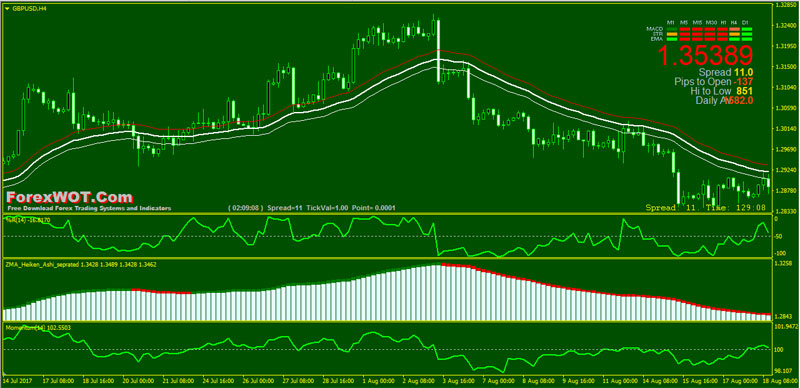Click the 17 Aug 00:00 time label

[741, 381]
